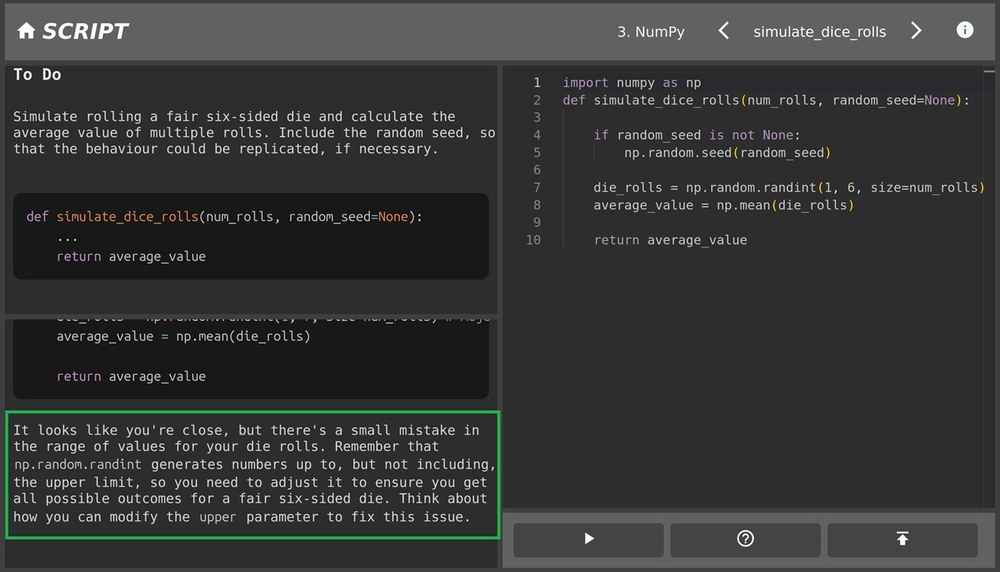Click 'if random_seed is not None:' line

[696, 135]
